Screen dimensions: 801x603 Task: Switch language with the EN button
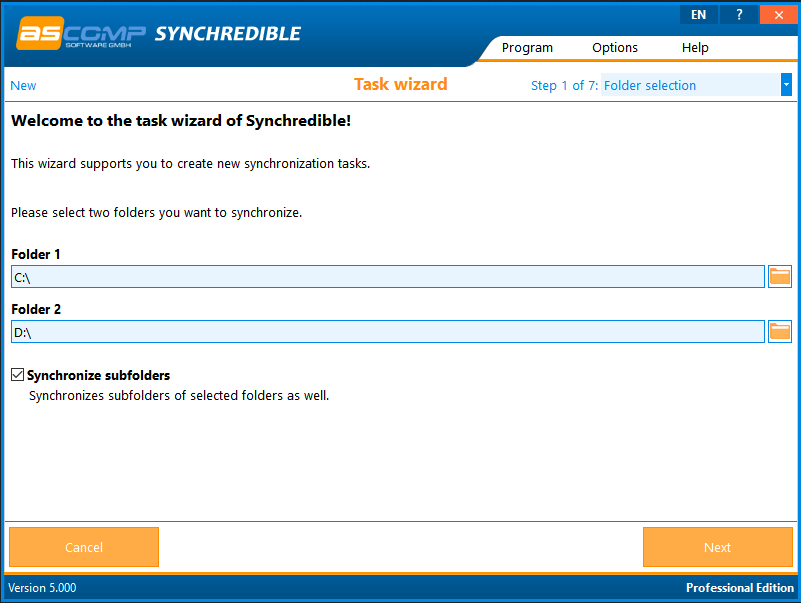pos(698,14)
